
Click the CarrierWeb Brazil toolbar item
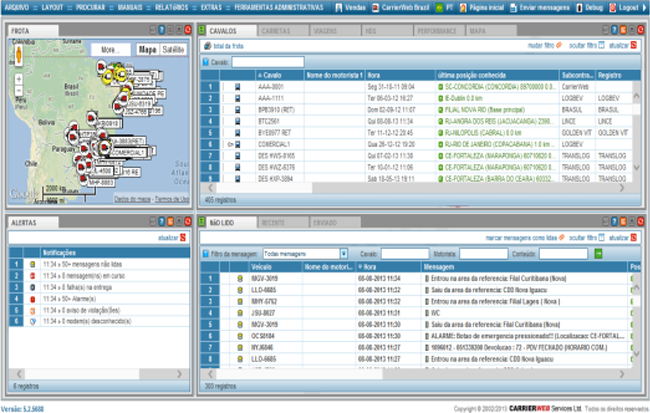click(x=400, y=7)
